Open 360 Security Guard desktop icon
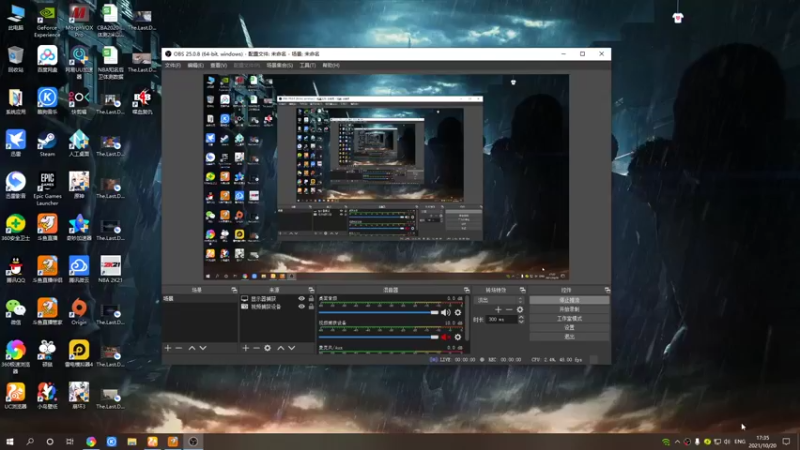This screenshot has height=450, width=800. pos(15,228)
